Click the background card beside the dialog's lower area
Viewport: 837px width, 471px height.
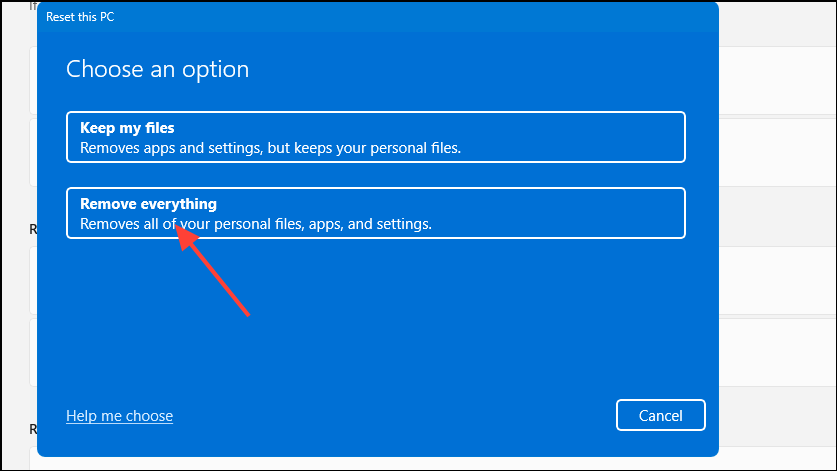[x=778, y=352]
